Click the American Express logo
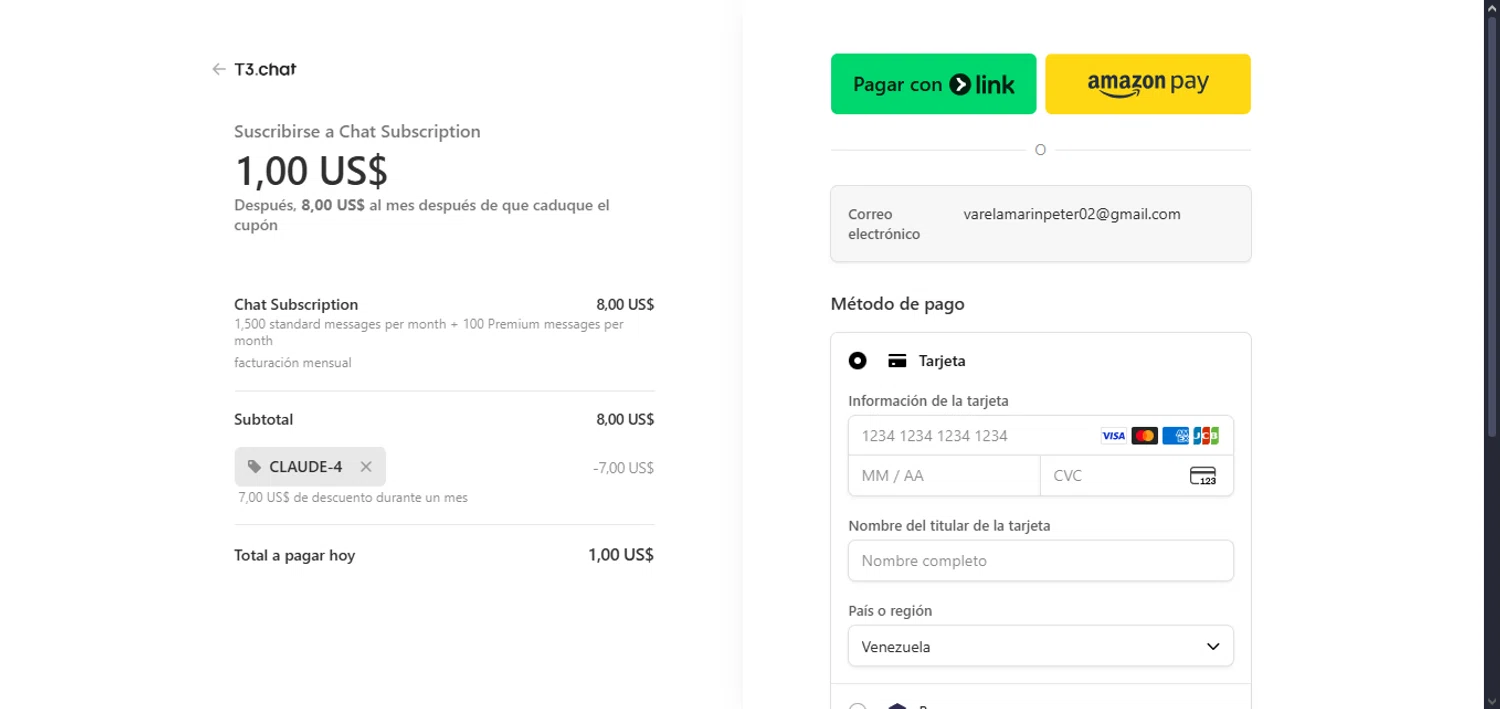This screenshot has width=1500, height=709. click(1175, 436)
